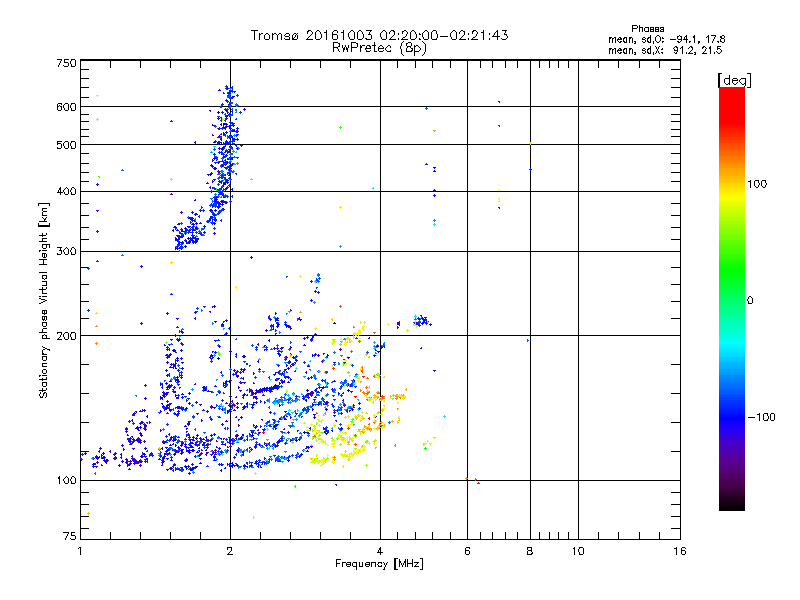Click the x-axis tick label '10'
The height and width of the screenshot is (600, 800).
(578, 551)
